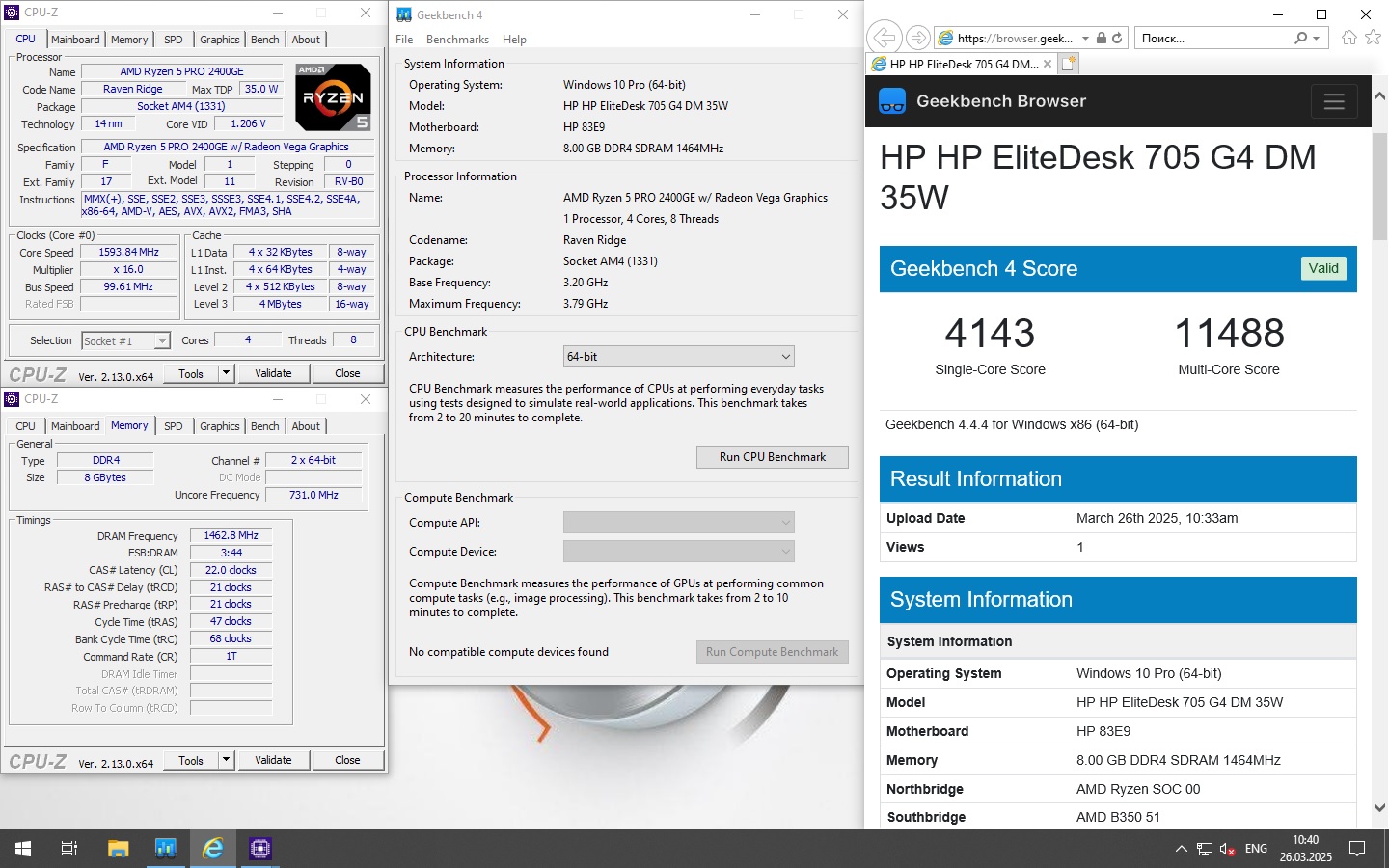Viewport: 1389px width, 868px height.
Task: Open network status tray icon
Action: 1205,849
